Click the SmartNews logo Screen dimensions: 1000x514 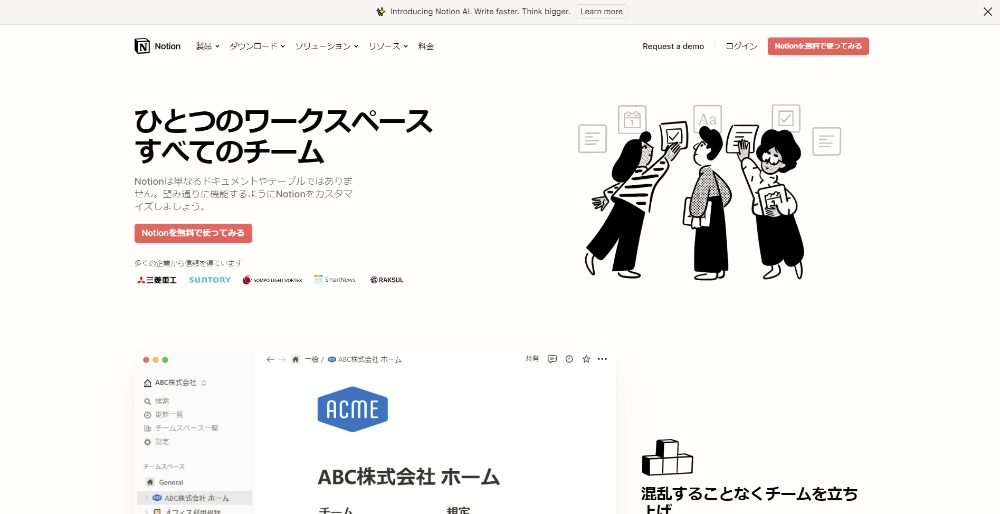coord(335,280)
